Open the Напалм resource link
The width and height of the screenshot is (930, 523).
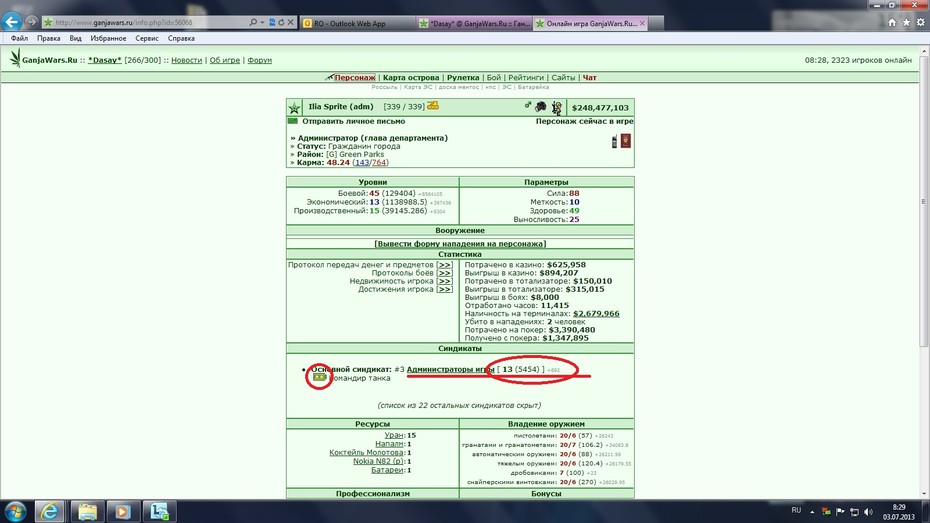389,444
